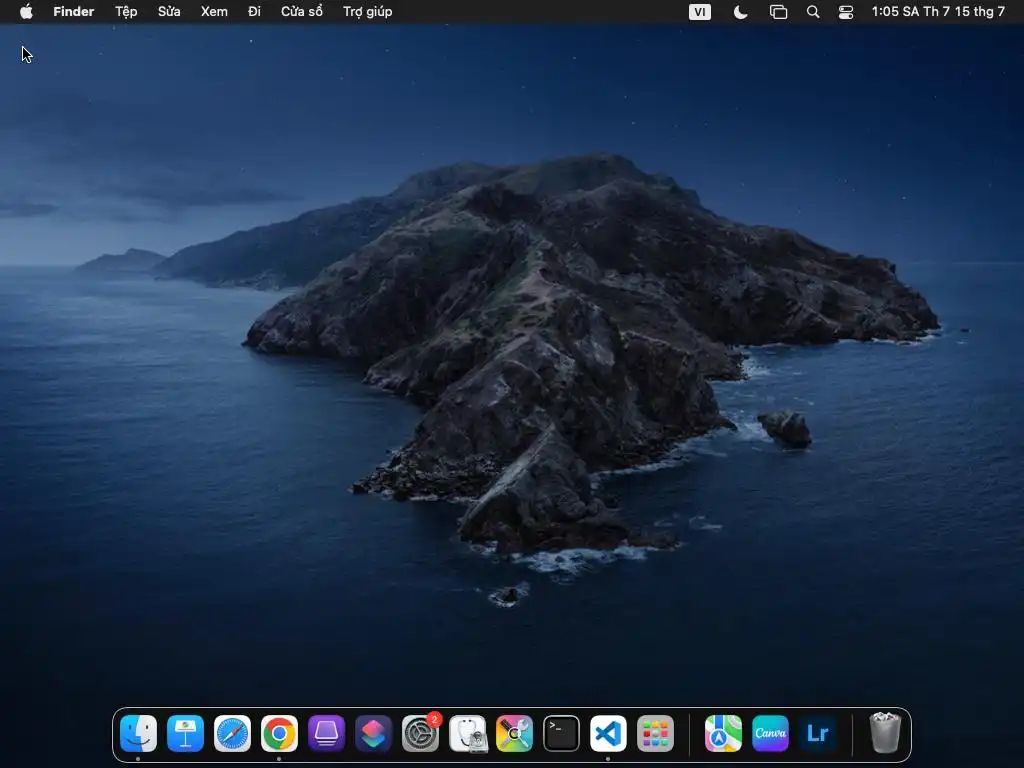Open the Apple menu

tap(26, 12)
